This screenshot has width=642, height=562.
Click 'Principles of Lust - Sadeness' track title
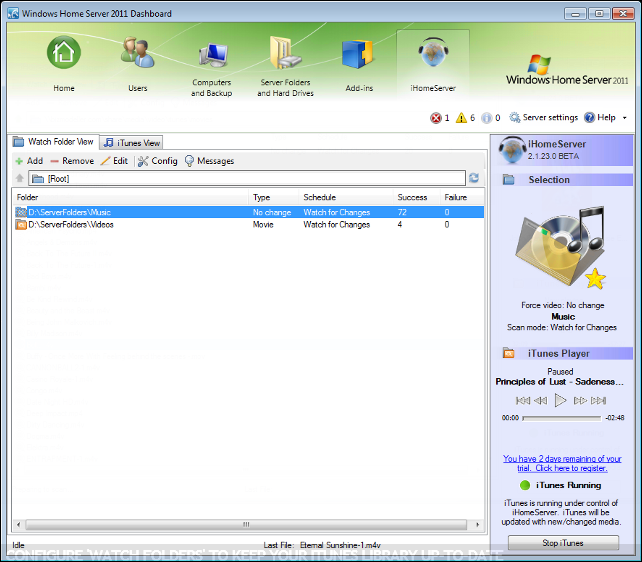pyautogui.click(x=559, y=381)
